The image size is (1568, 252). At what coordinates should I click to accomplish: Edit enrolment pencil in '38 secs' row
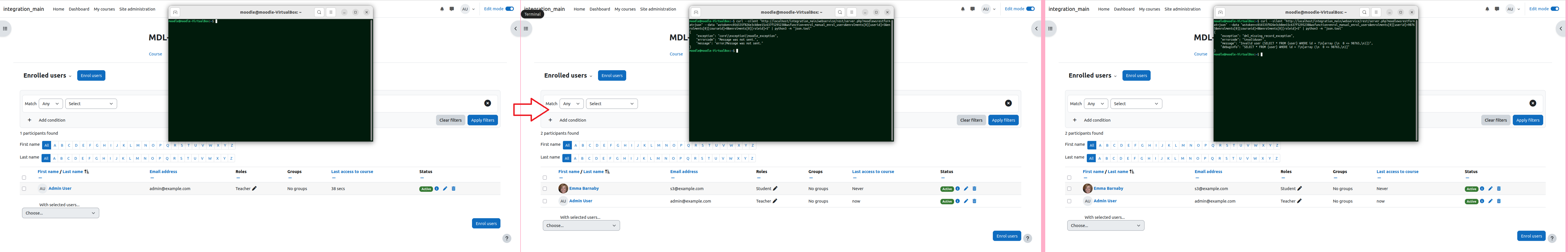point(445,189)
